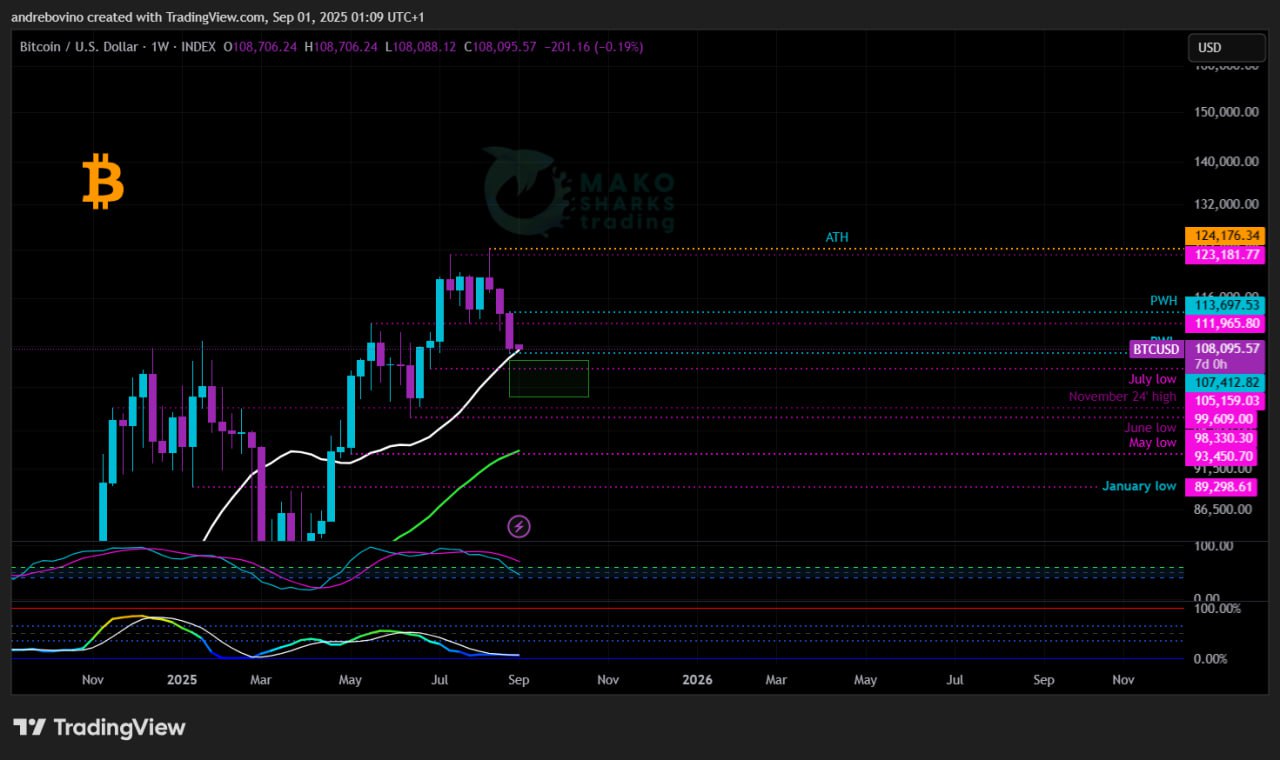Click the TradingView logo at bottom left
This screenshot has width=1280, height=760.
coord(99,727)
